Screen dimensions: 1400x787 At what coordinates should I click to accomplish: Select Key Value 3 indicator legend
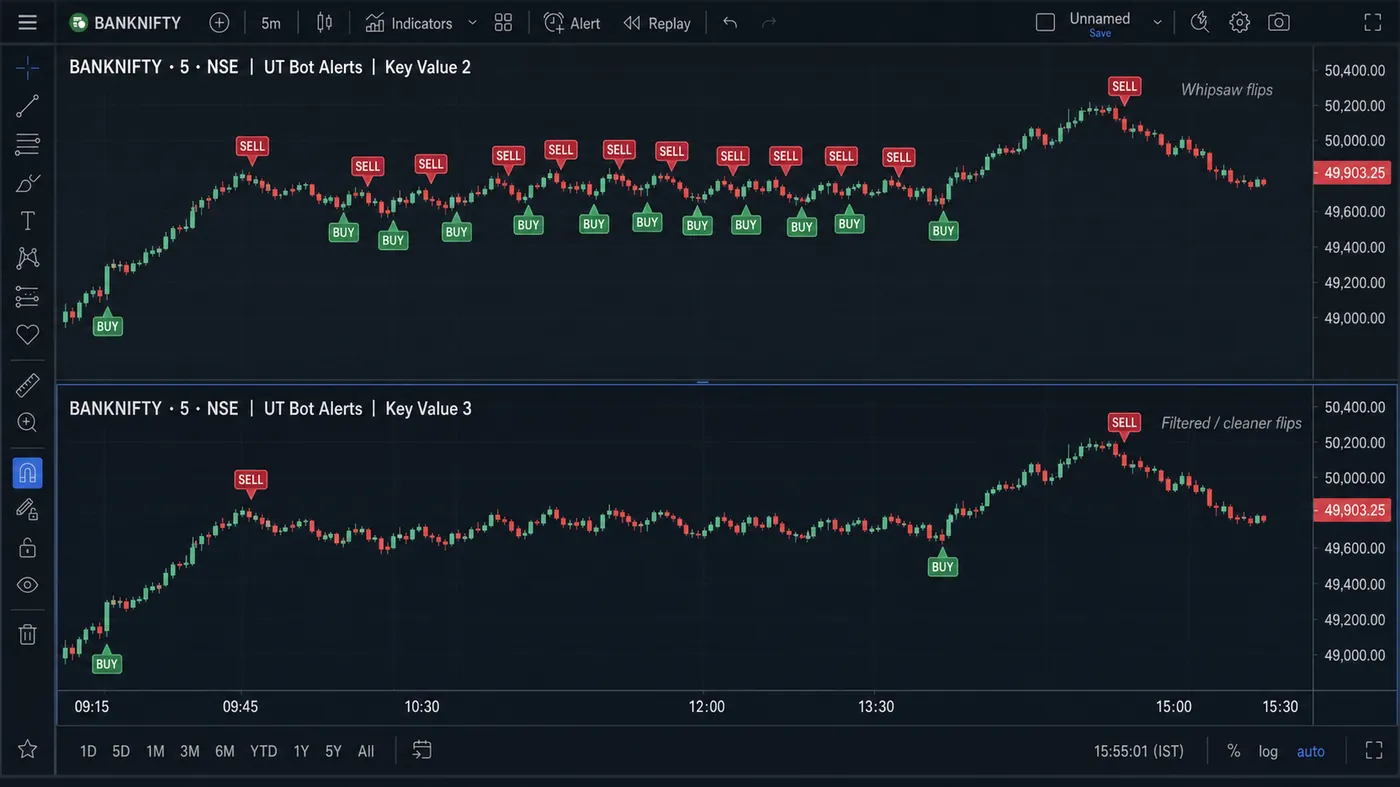point(428,408)
